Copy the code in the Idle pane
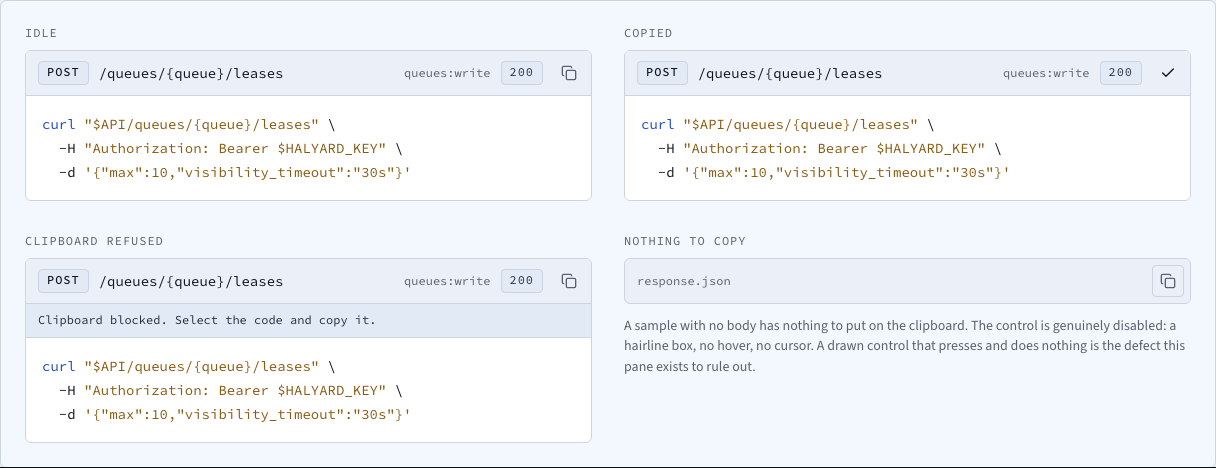The width and height of the screenshot is (1216, 468). tap(569, 73)
